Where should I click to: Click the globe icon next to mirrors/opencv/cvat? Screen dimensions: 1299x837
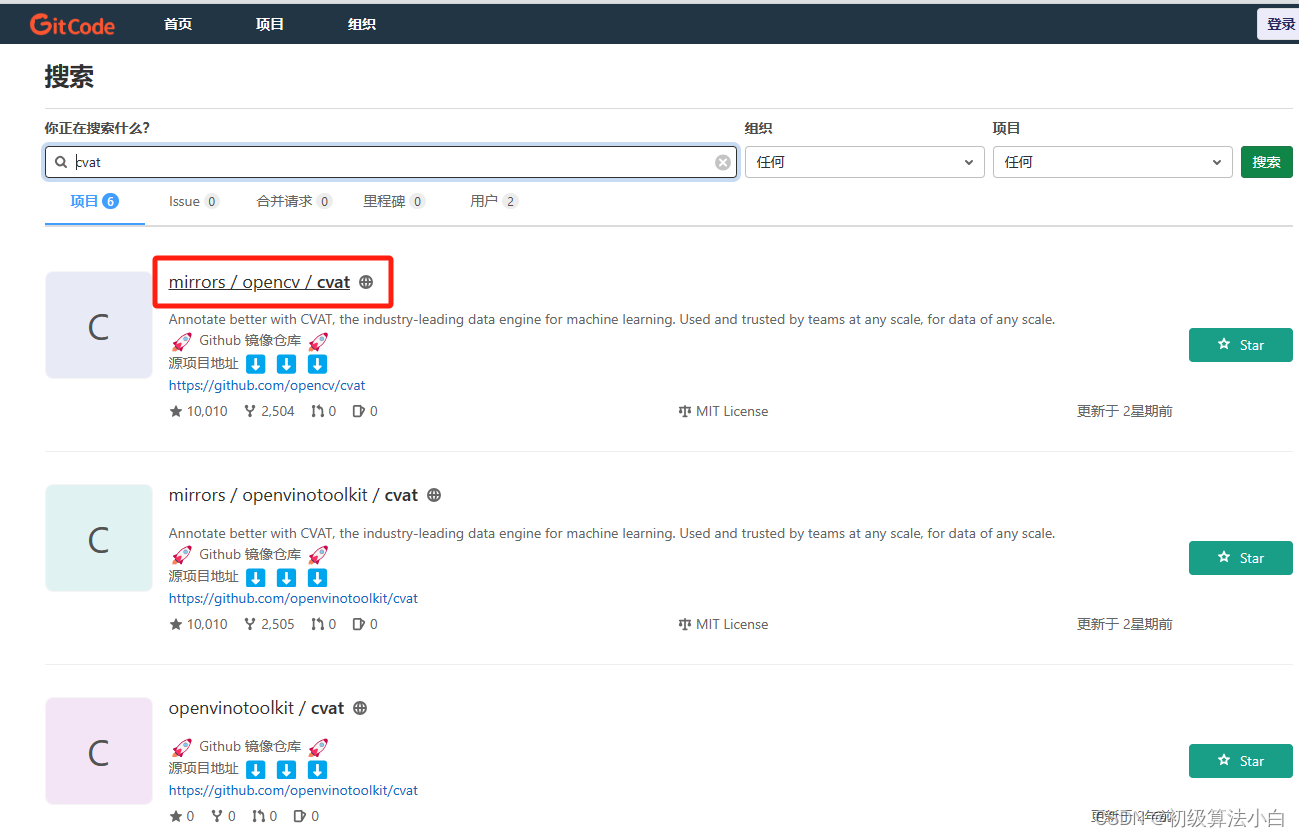click(368, 281)
